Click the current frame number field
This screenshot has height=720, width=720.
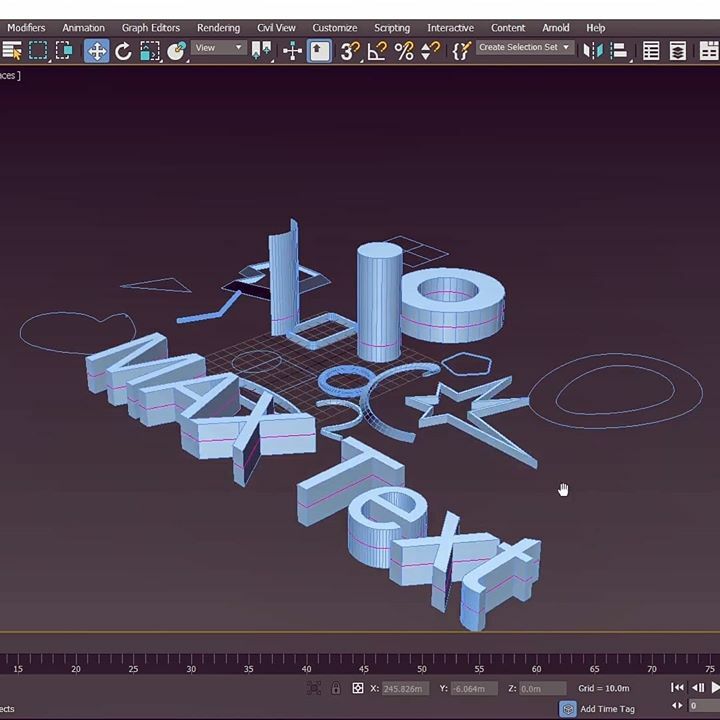coord(704,706)
